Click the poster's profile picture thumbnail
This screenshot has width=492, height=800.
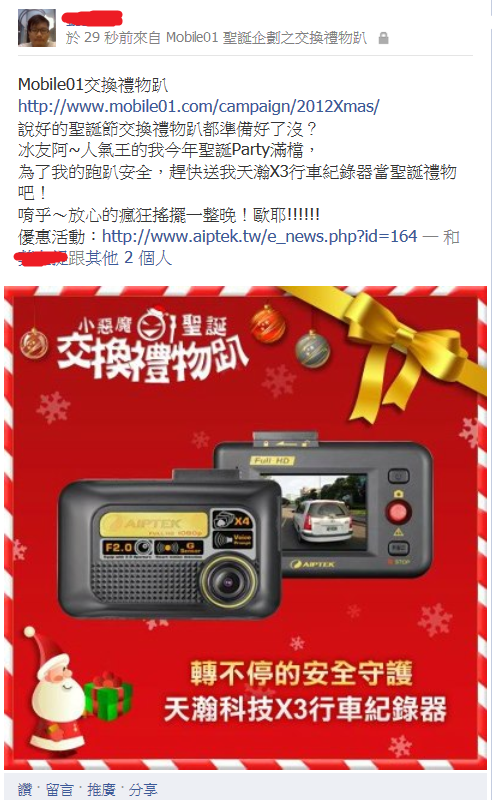click(37, 28)
